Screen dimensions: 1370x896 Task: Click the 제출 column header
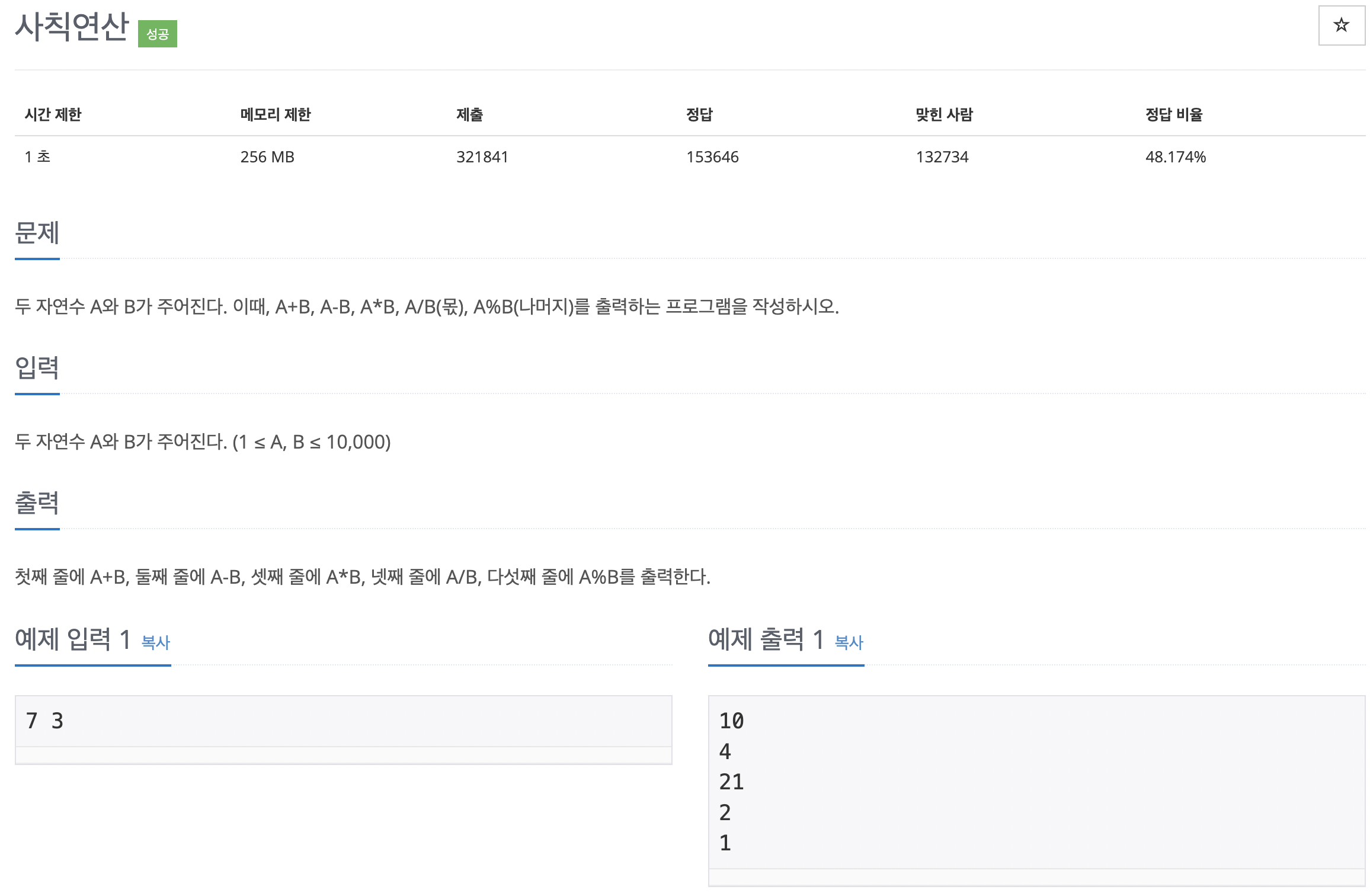470,114
